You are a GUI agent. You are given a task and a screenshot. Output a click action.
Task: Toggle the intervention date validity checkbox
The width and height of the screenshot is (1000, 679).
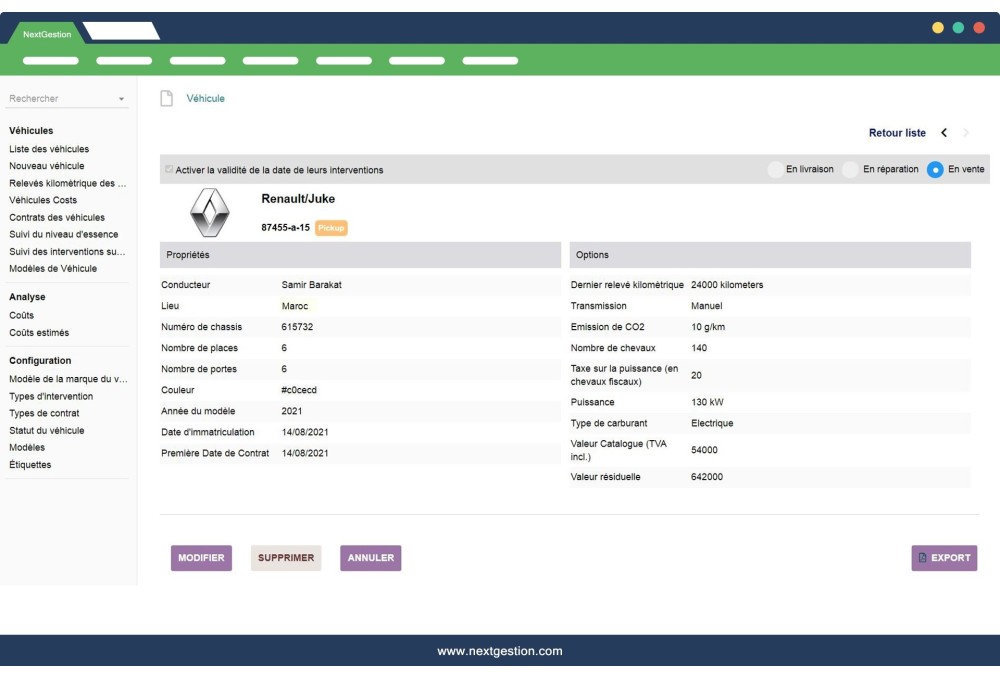[x=169, y=170]
